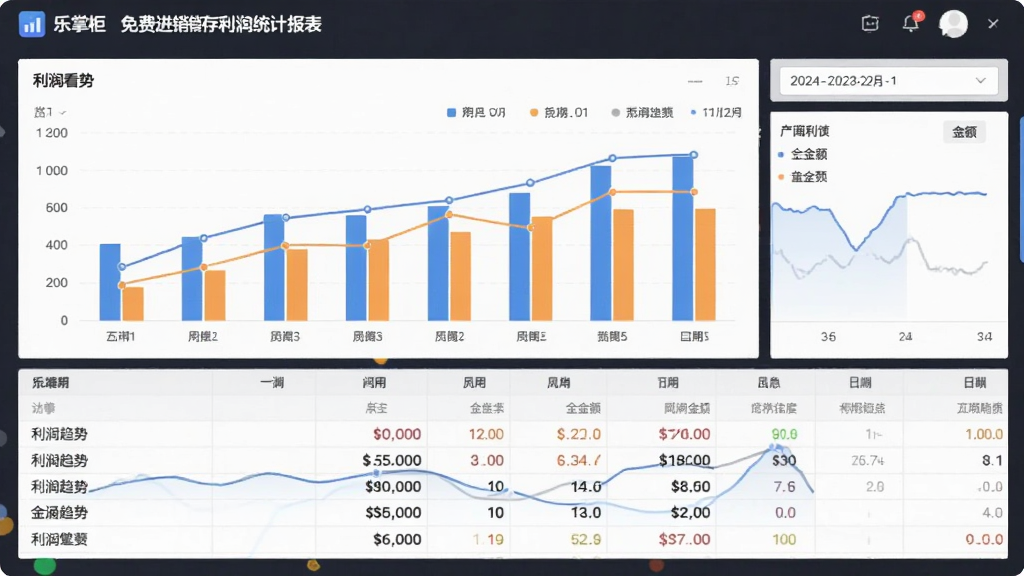This screenshot has height=576, width=1024.
Task: Click the $6,000 cell
Action: click(x=396, y=539)
